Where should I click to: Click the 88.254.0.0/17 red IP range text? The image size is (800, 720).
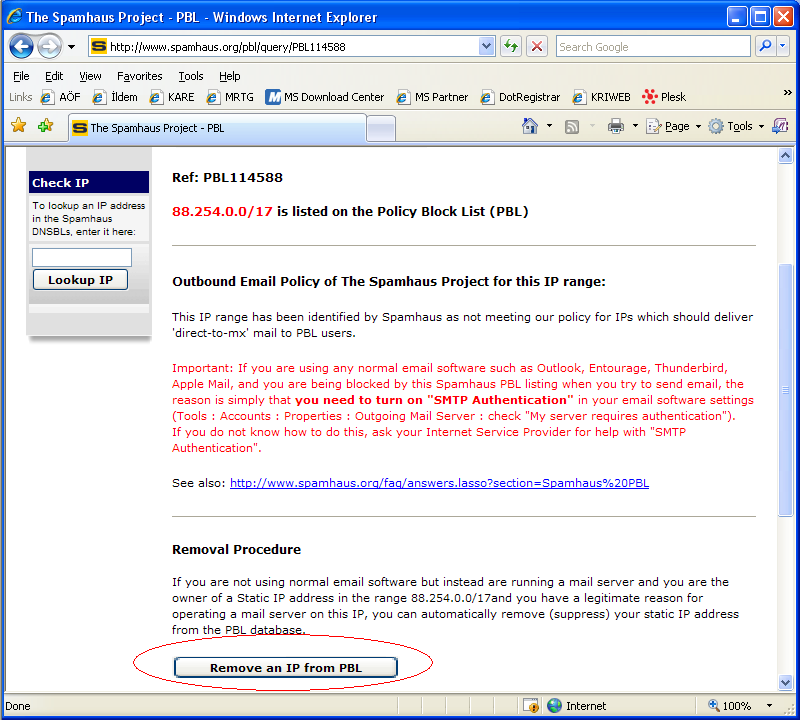pyautogui.click(x=222, y=211)
